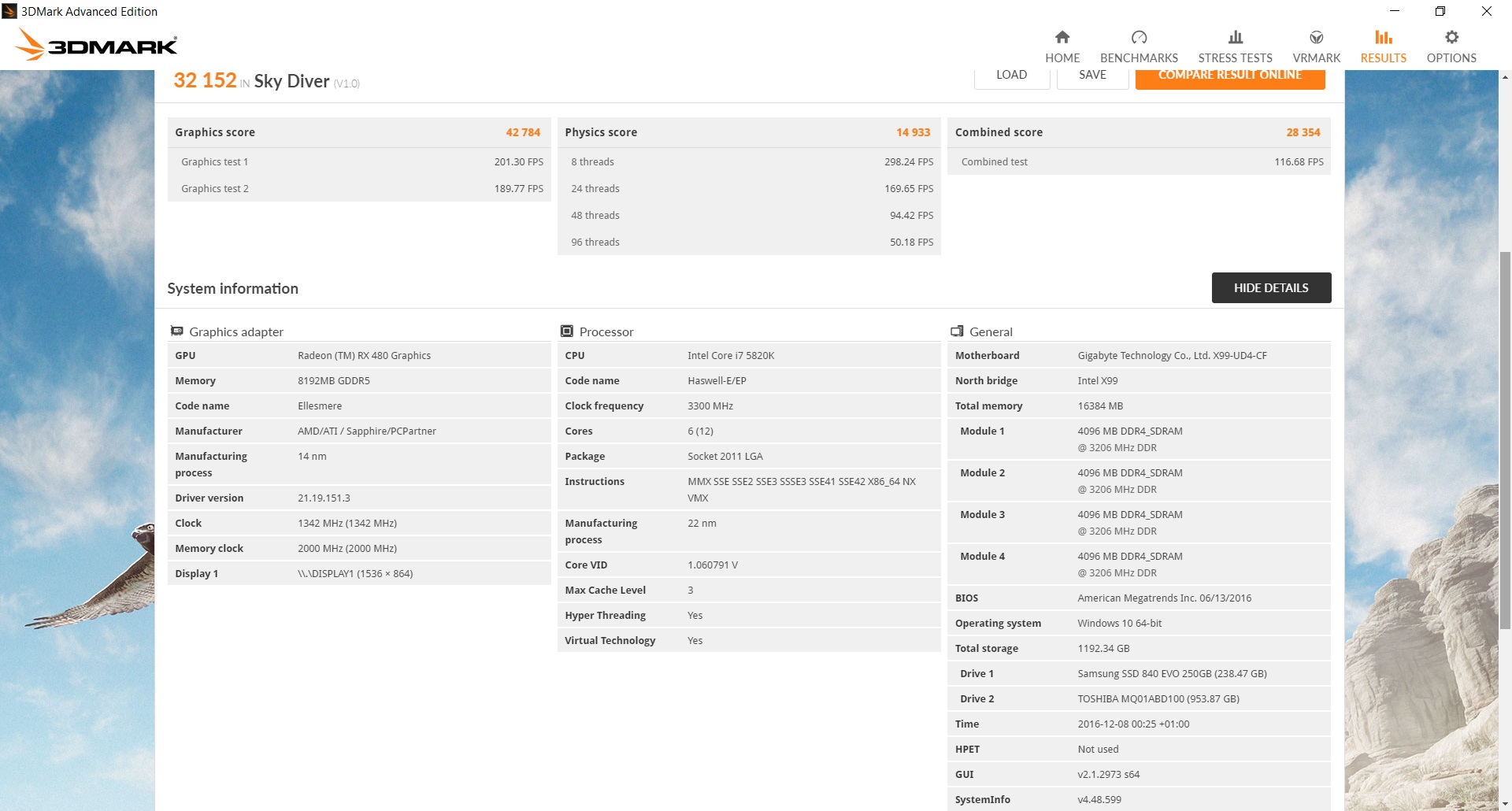
Task: Select the Physics score value 14 933
Action: point(913,132)
